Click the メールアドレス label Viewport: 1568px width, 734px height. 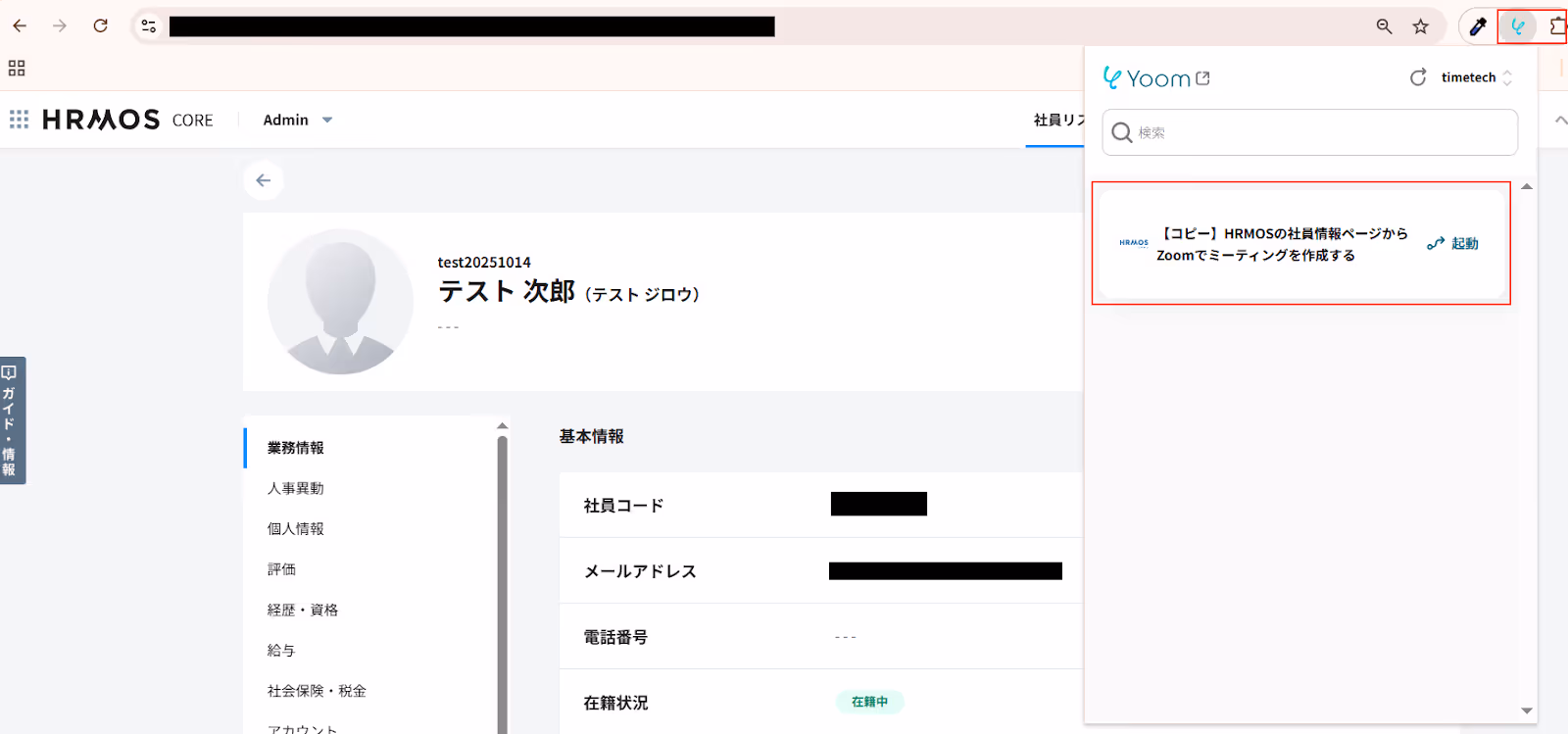(x=640, y=571)
